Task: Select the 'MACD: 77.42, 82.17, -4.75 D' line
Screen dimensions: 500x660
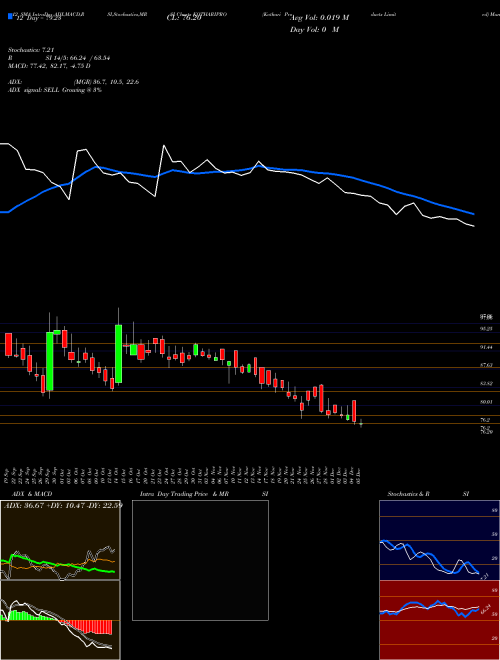Action: 49,66
